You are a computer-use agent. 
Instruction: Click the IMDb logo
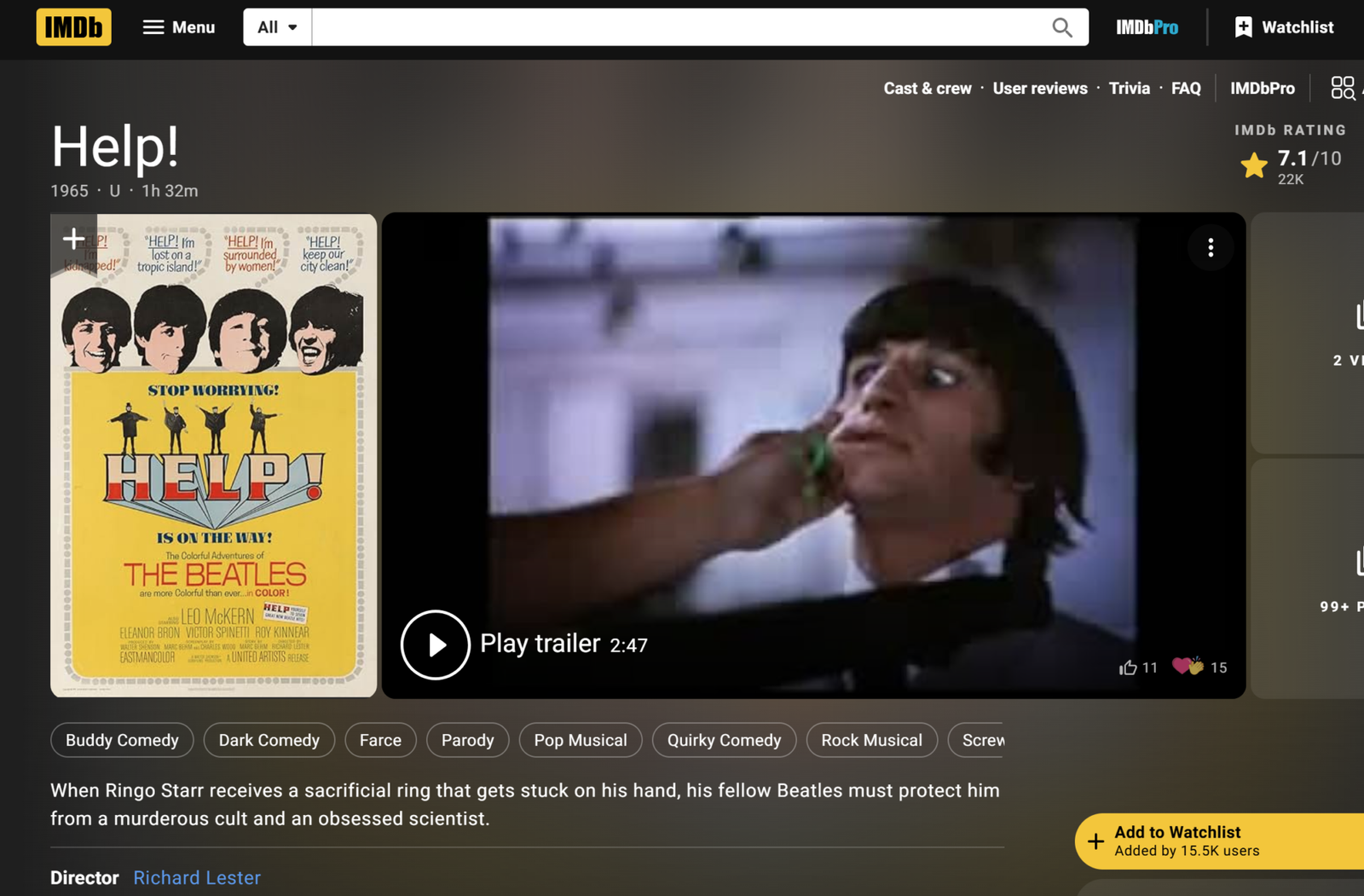click(73, 27)
